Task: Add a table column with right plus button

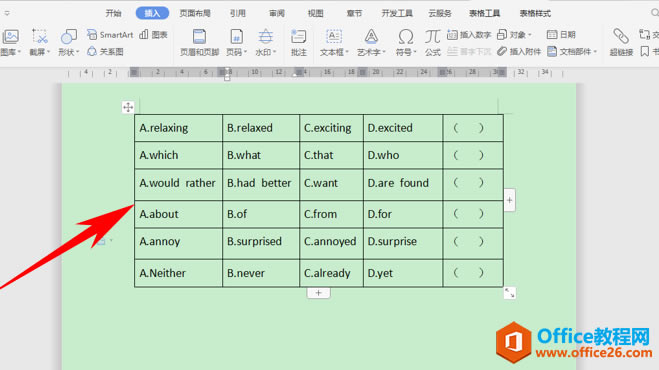Action: [509, 200]
